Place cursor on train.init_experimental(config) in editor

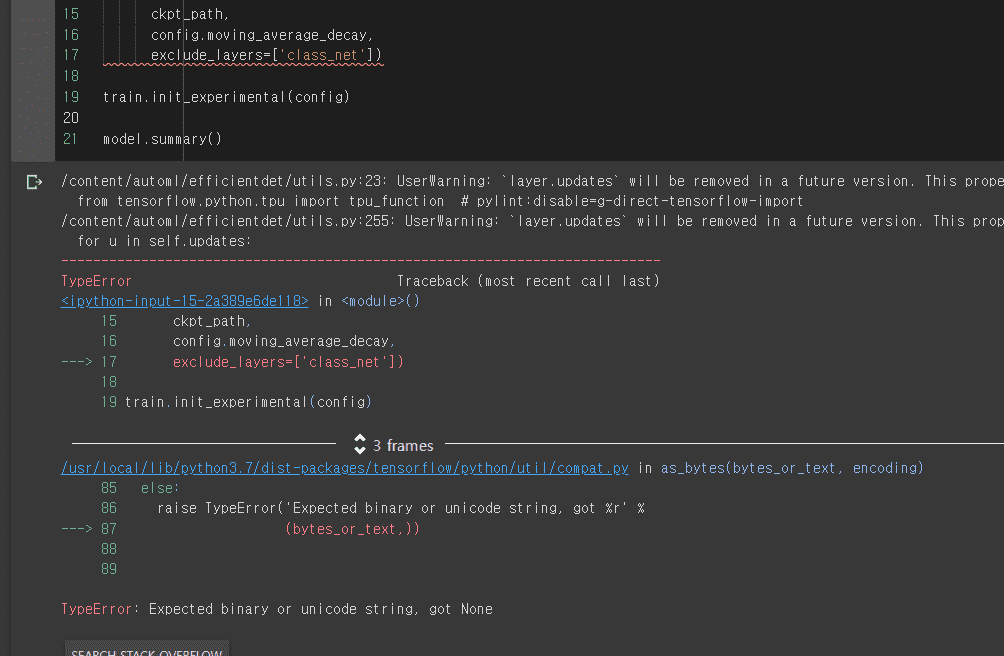click(226, 97)
